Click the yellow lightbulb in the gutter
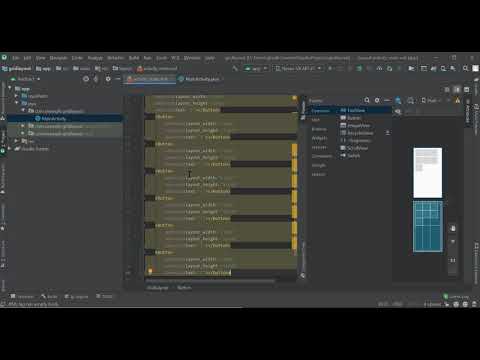The width and height of the screenshot is (480, 360). 150,271
